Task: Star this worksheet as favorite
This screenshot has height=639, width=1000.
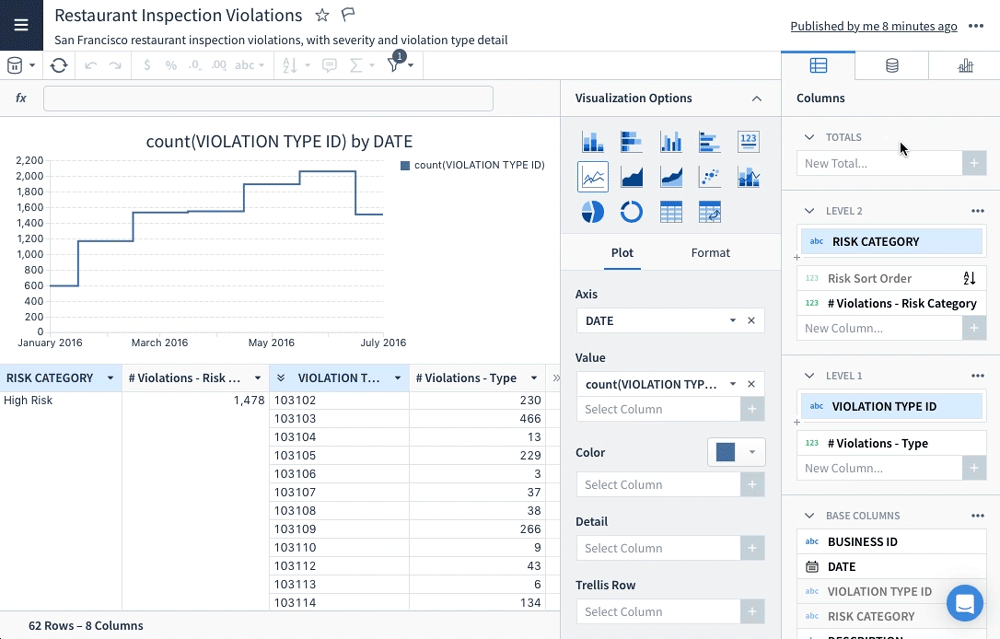Action: click(x=322, y=15)
